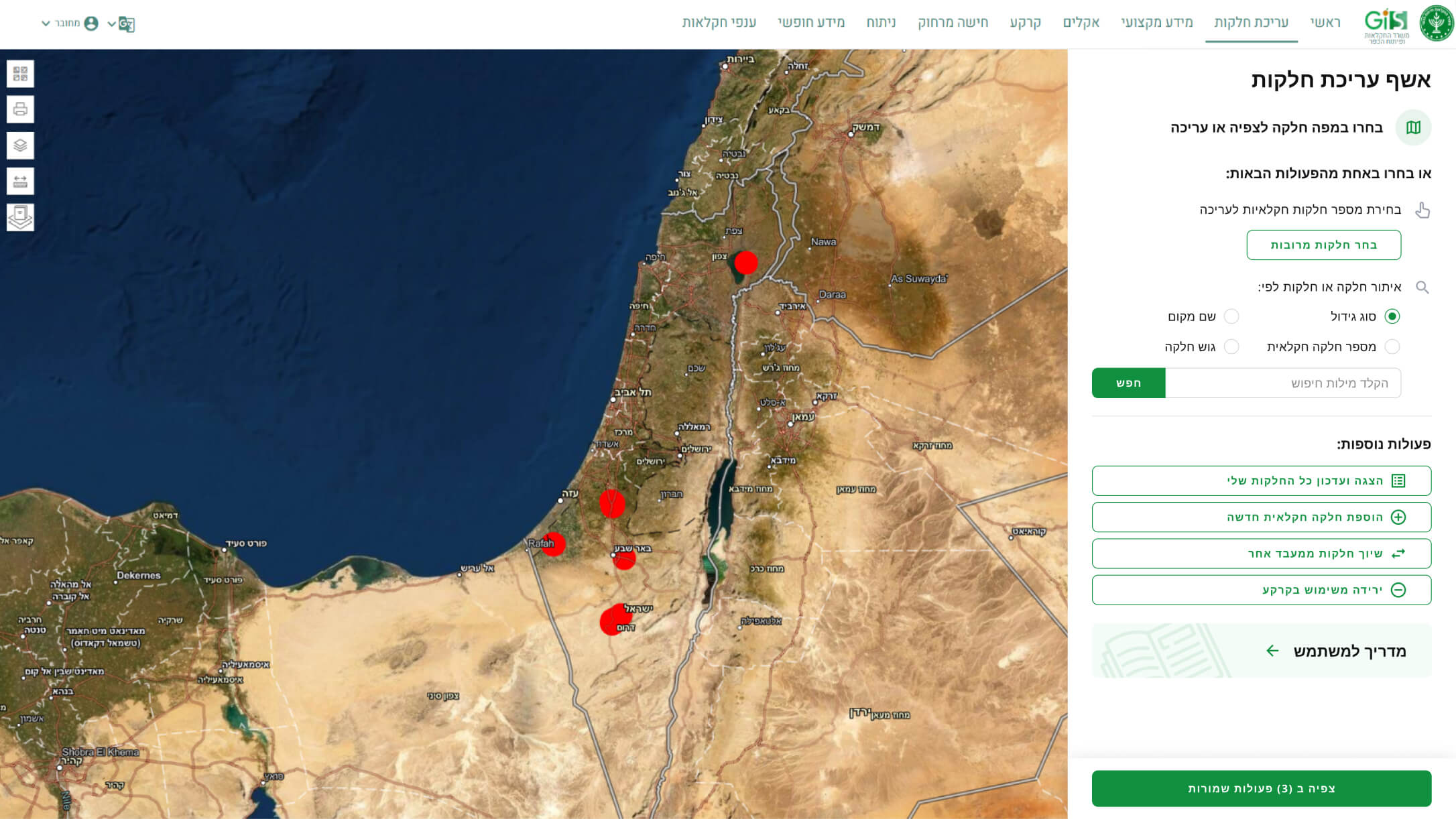The image size is (1456, 819).
Task: Click the green 'חפש' search button
Action: click(x=1128, y=383)
